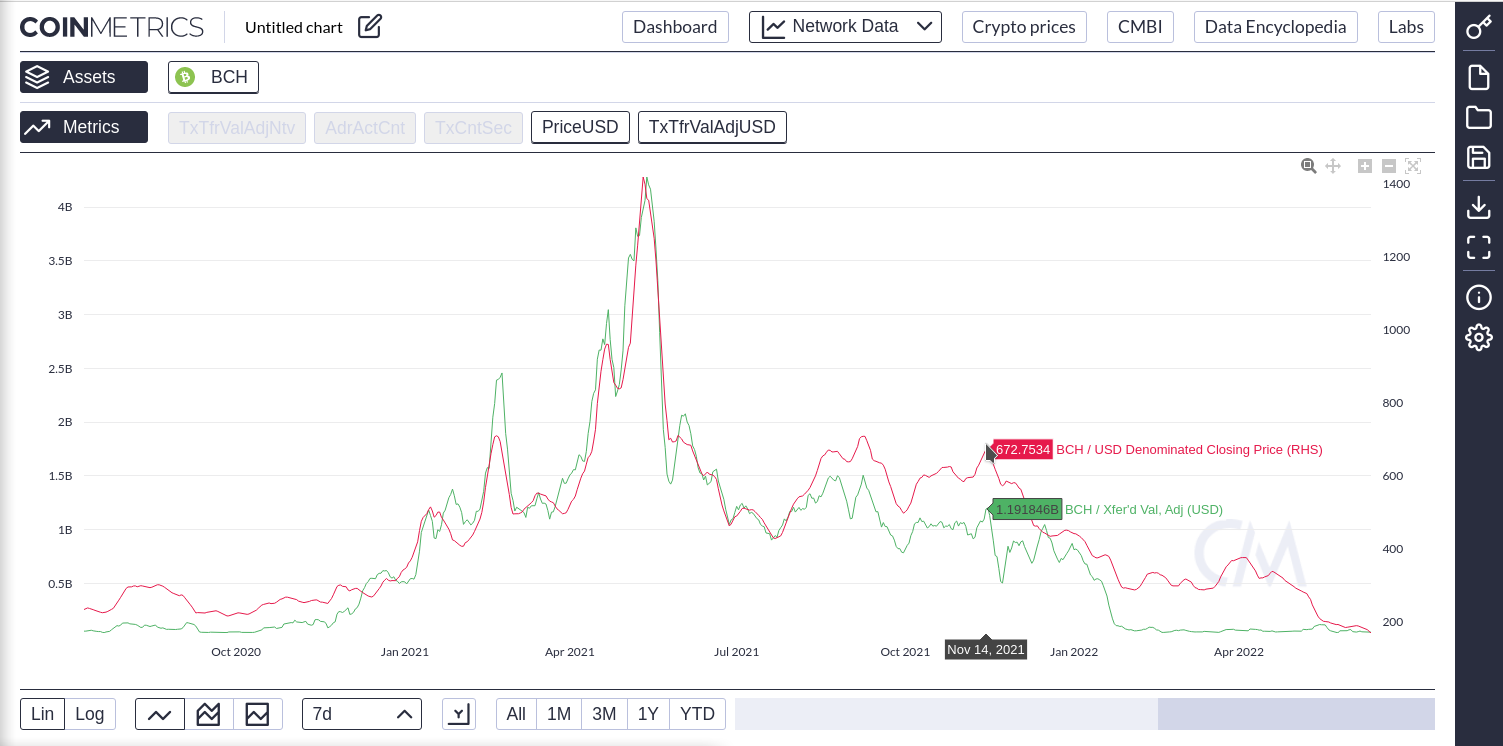Image resolution: width=1503 pixels, height=746 pixels.
Task: Switch to the filled area chart style
Action: (x=258, y=714)
